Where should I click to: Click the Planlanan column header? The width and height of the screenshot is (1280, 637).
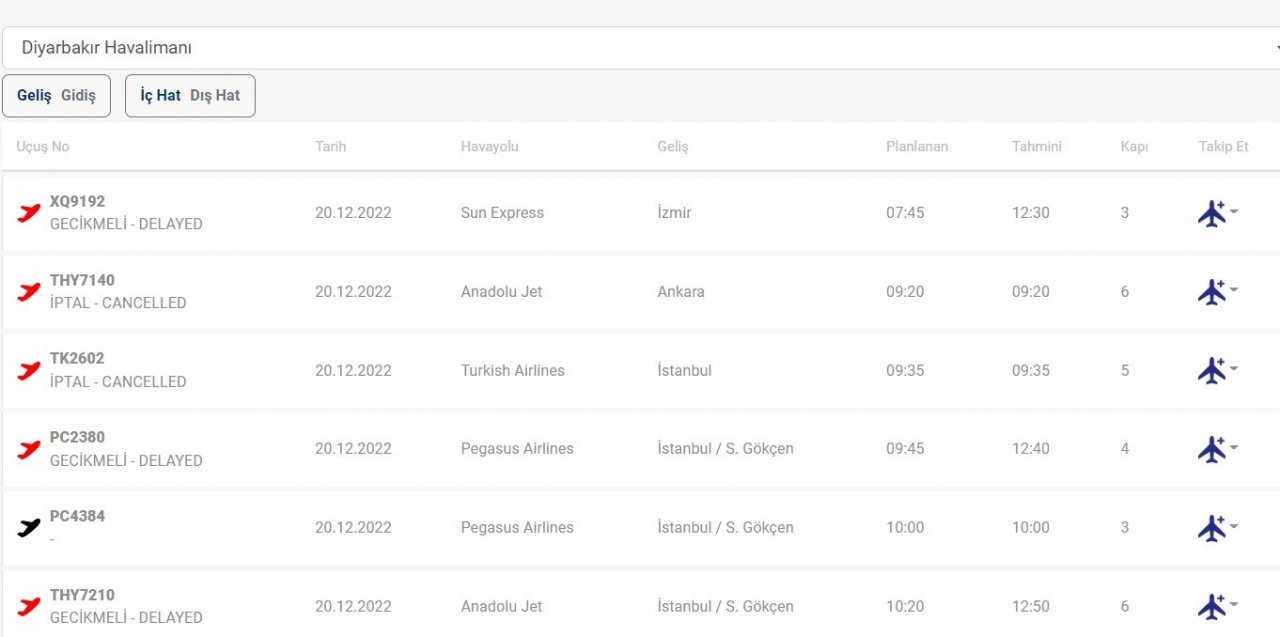coord(916,146)
